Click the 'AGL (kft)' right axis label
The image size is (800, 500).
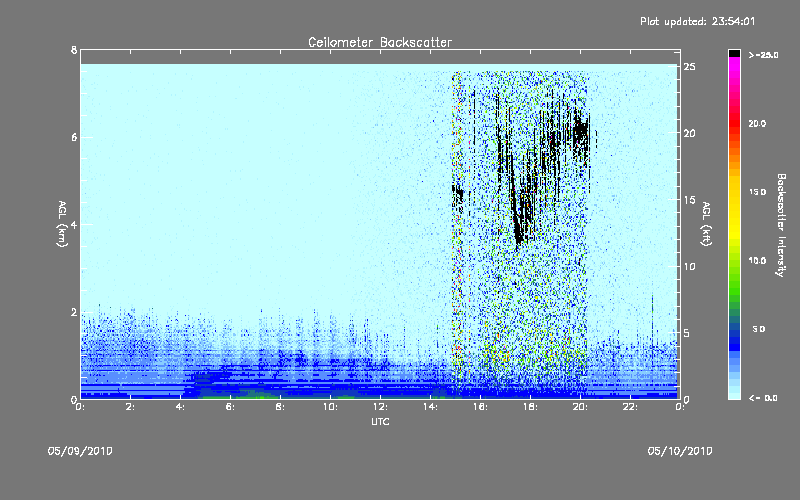point(706,224)
